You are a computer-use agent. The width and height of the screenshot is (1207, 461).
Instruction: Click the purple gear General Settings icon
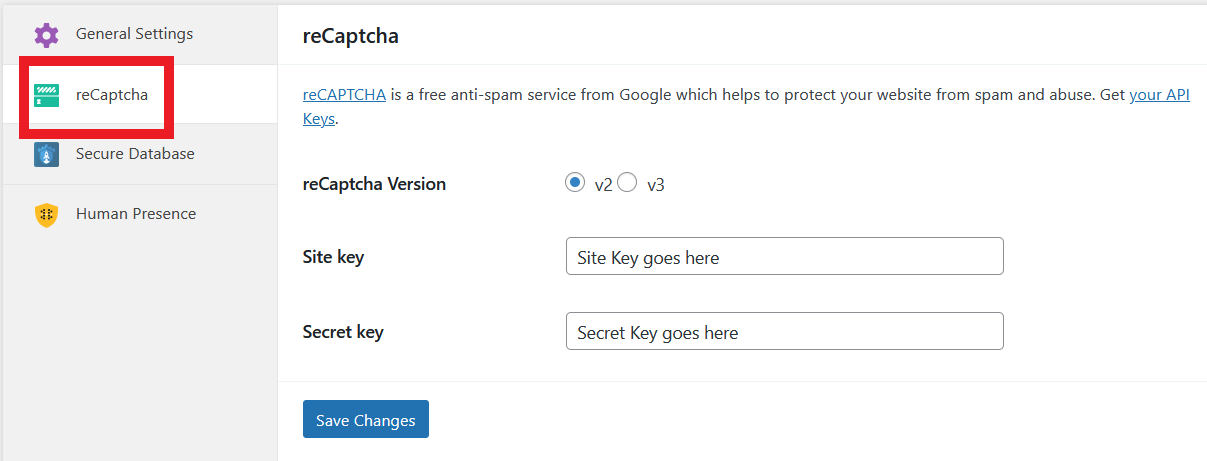[x=46, y=35]
